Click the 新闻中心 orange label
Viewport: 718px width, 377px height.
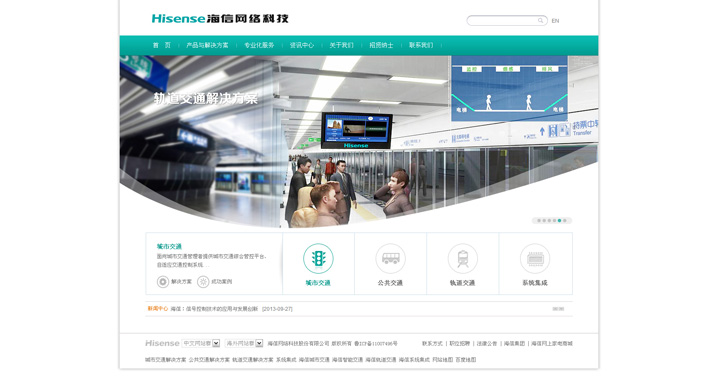[158, 309]
